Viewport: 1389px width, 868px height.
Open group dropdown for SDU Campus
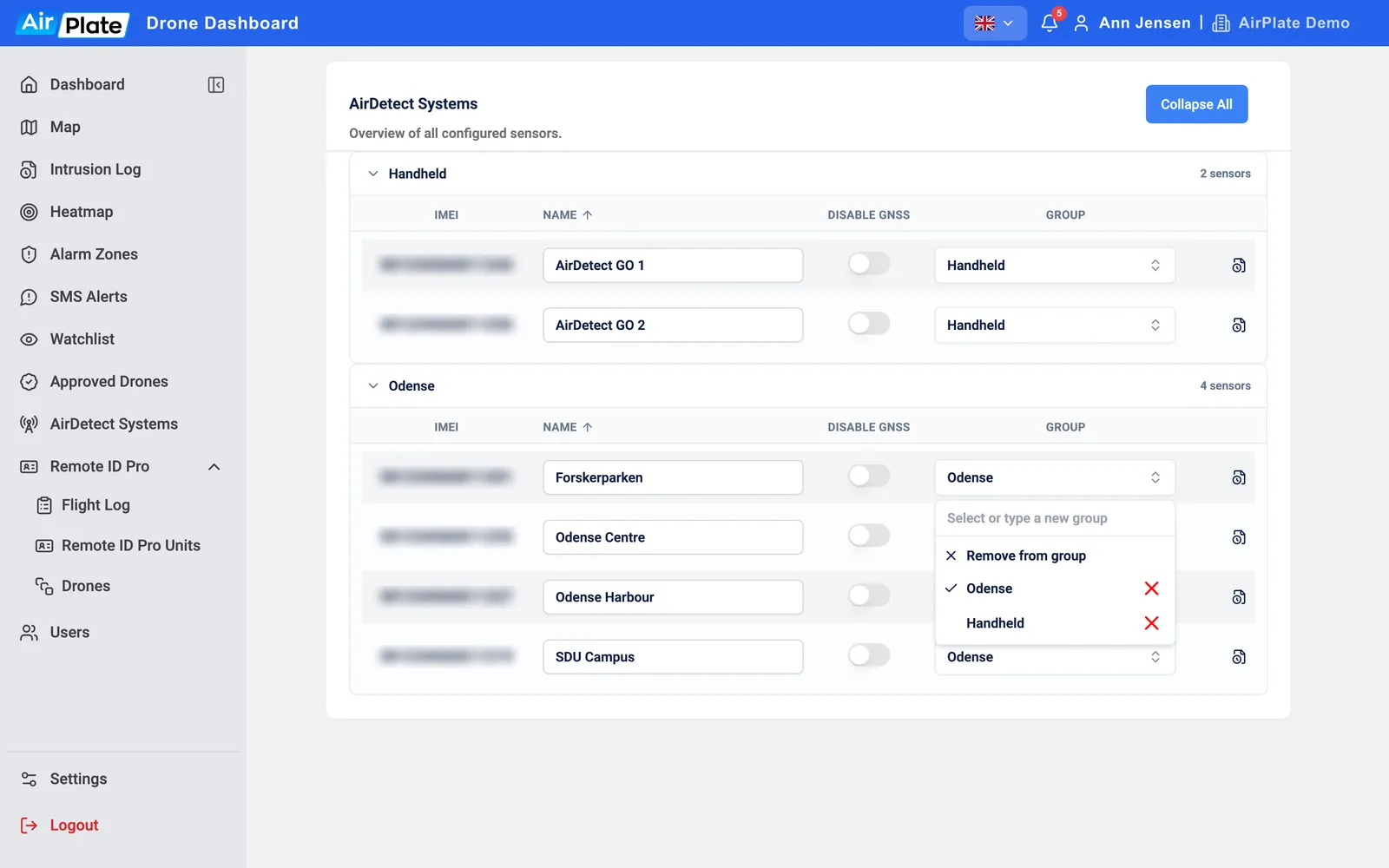1055,659
